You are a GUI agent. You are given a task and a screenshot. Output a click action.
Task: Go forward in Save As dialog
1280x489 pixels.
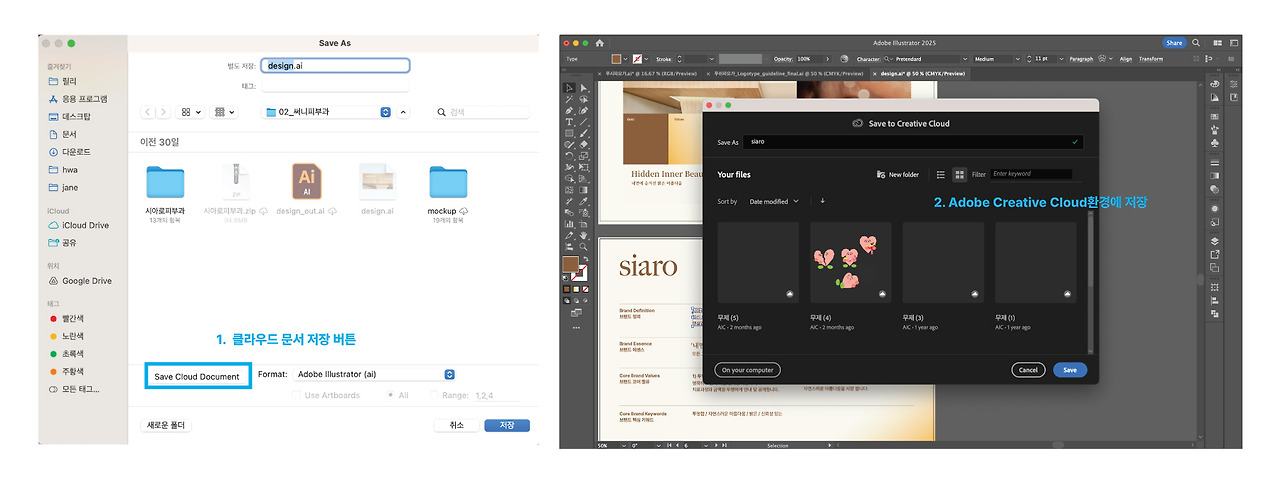click(163, 113)
